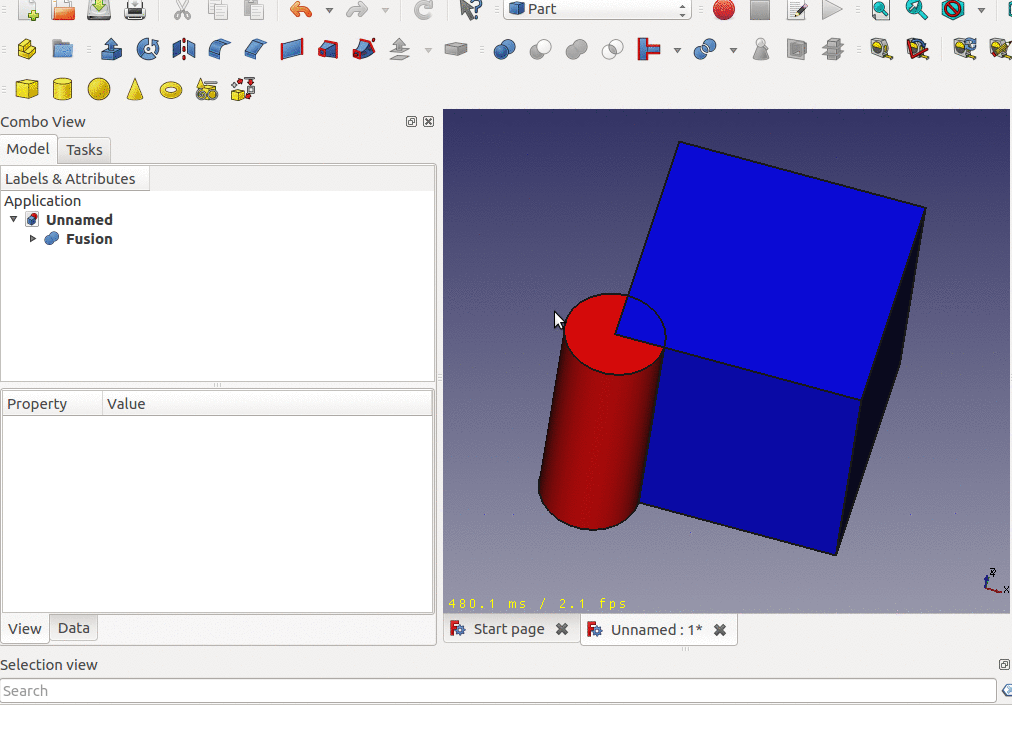Open the undo history dropdown arrow
This screenshot has height=730, width=1012.
tap(329, 11)
